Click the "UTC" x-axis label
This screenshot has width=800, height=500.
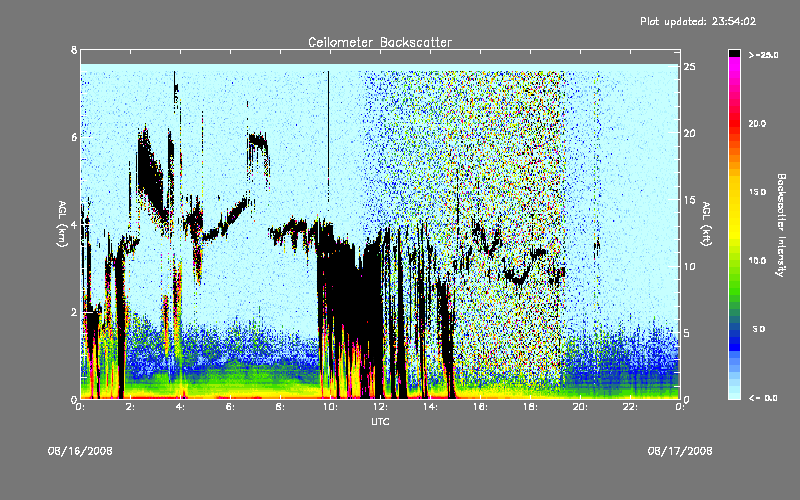380,421
